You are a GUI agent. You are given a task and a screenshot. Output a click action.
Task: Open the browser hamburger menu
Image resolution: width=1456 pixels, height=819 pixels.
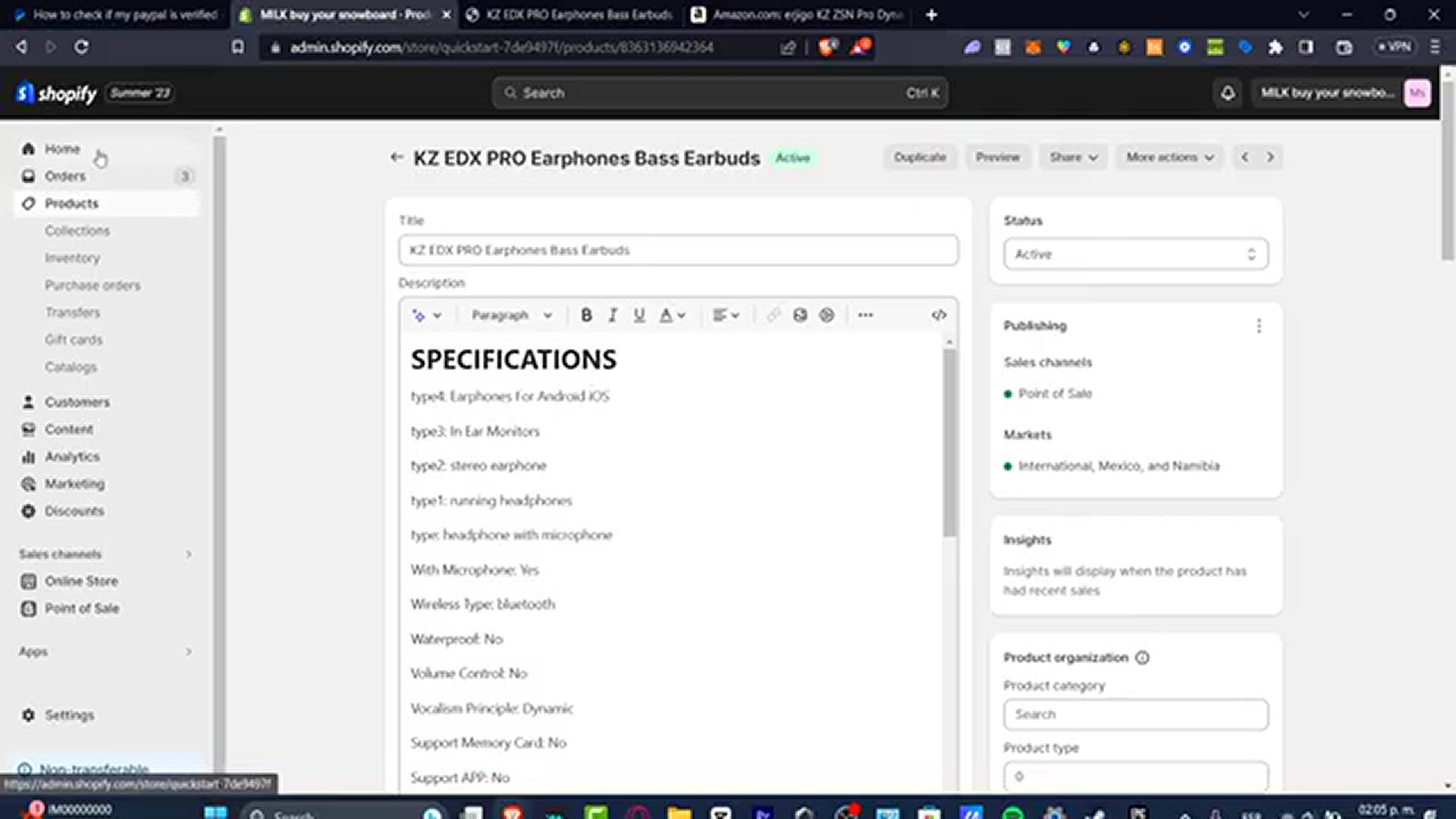[1435, 47]
